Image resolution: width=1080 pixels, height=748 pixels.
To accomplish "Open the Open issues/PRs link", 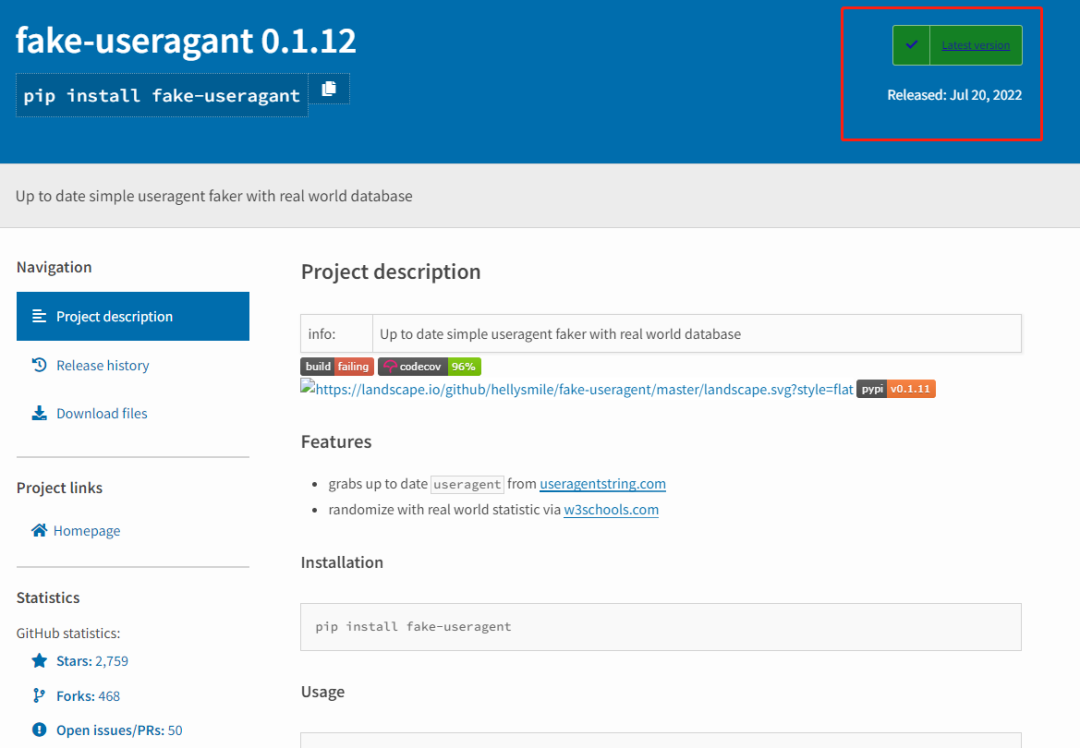I will pos(119,730).
